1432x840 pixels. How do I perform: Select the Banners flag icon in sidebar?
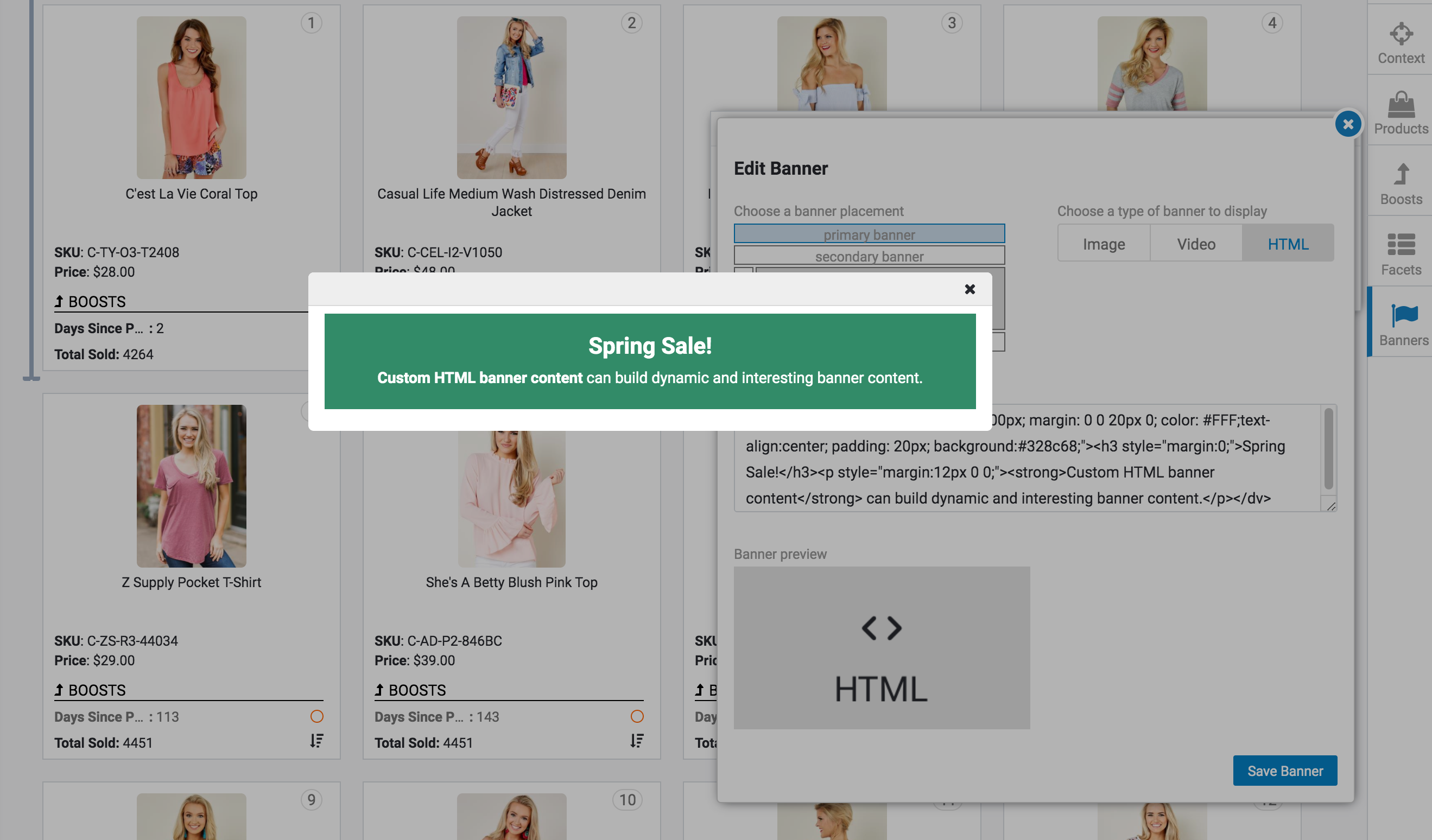[1404, 315]
